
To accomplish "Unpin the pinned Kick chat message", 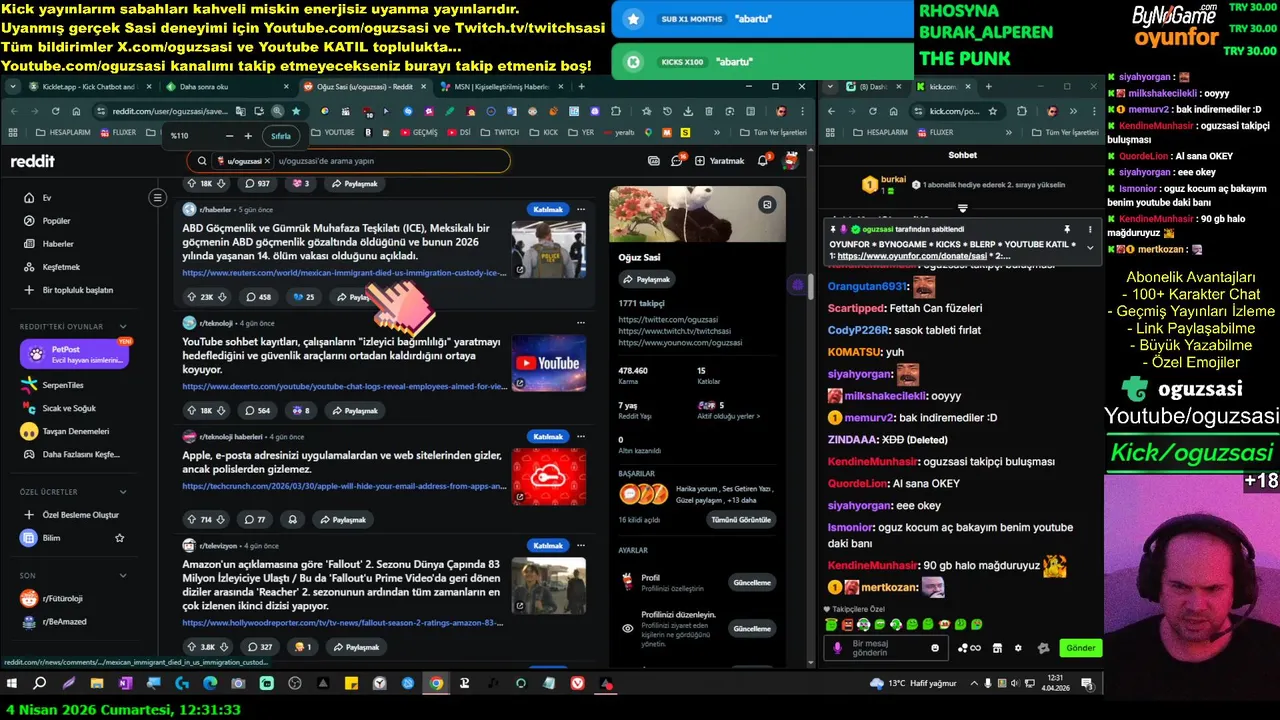I will [x=1067, y=229].
